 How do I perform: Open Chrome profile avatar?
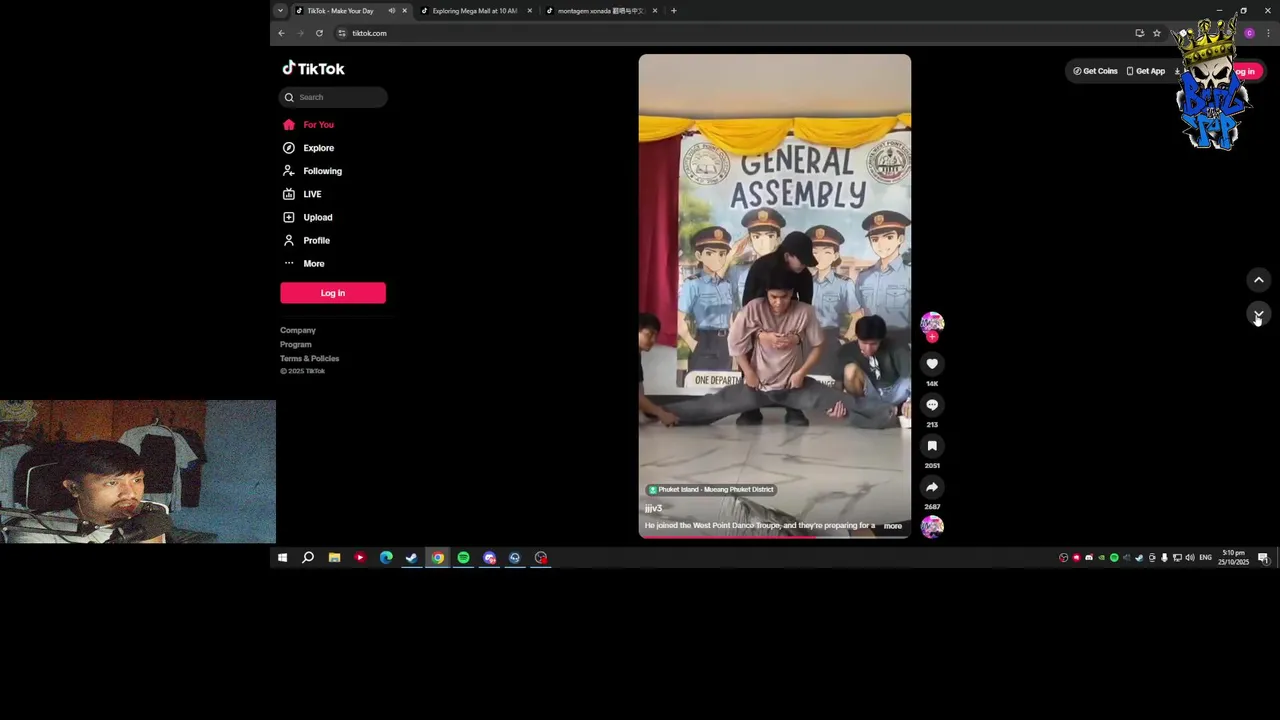pos(1249,33)
